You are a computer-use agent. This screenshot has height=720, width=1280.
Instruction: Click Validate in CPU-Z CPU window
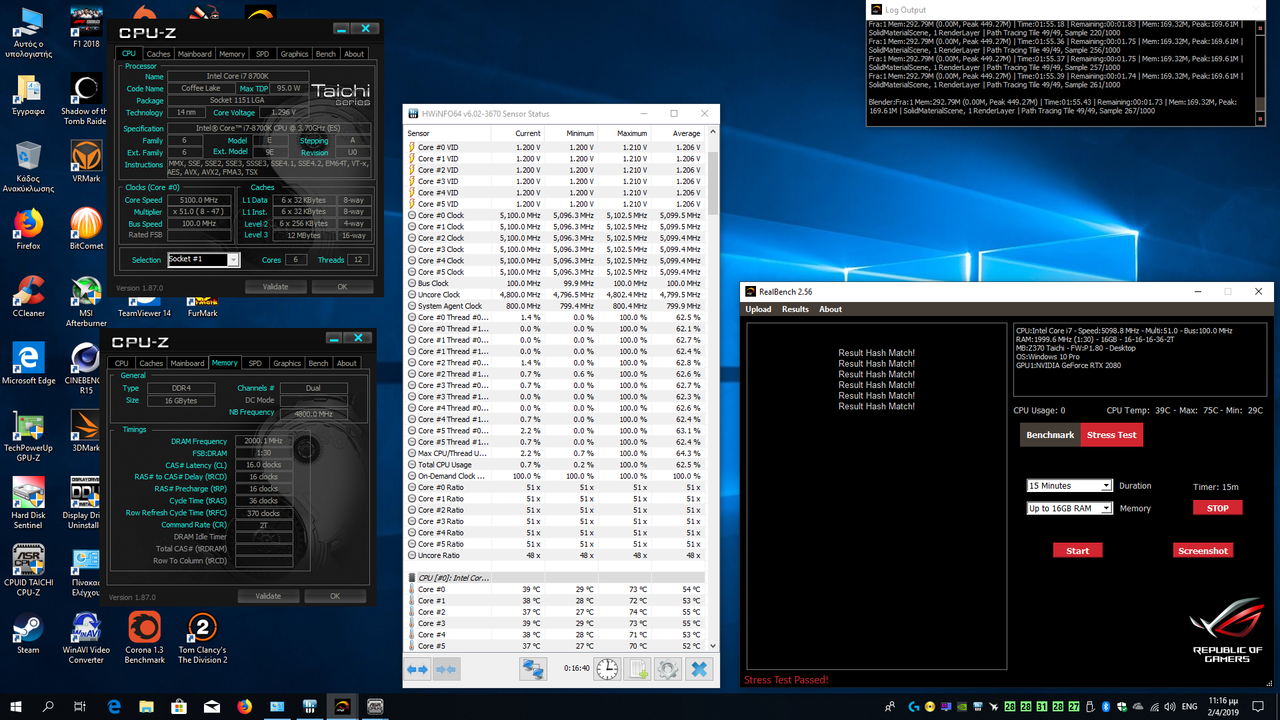(x=275, y=286)
